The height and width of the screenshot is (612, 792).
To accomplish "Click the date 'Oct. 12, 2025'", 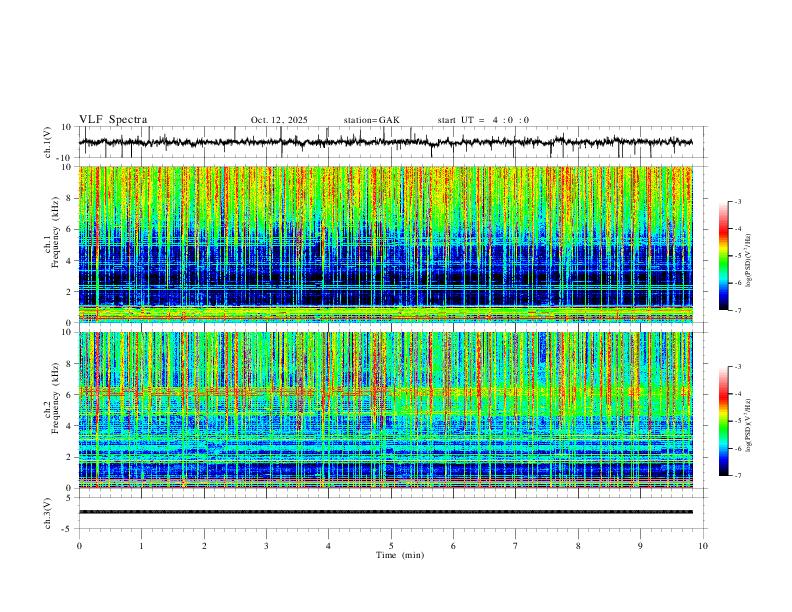I will [279, 120].
